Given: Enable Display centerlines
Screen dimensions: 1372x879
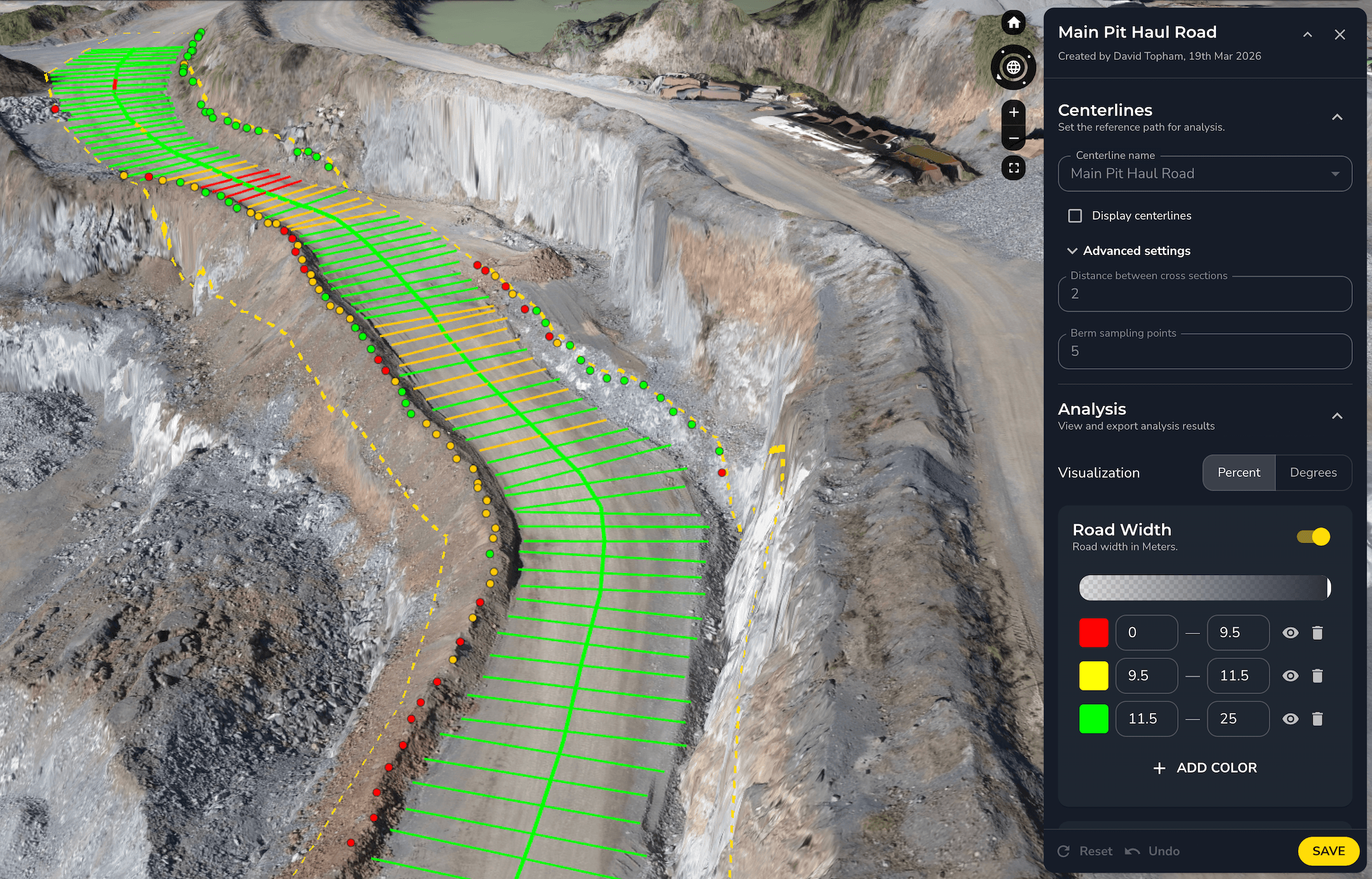Looking at the screenshot, I should (1074, 216).
